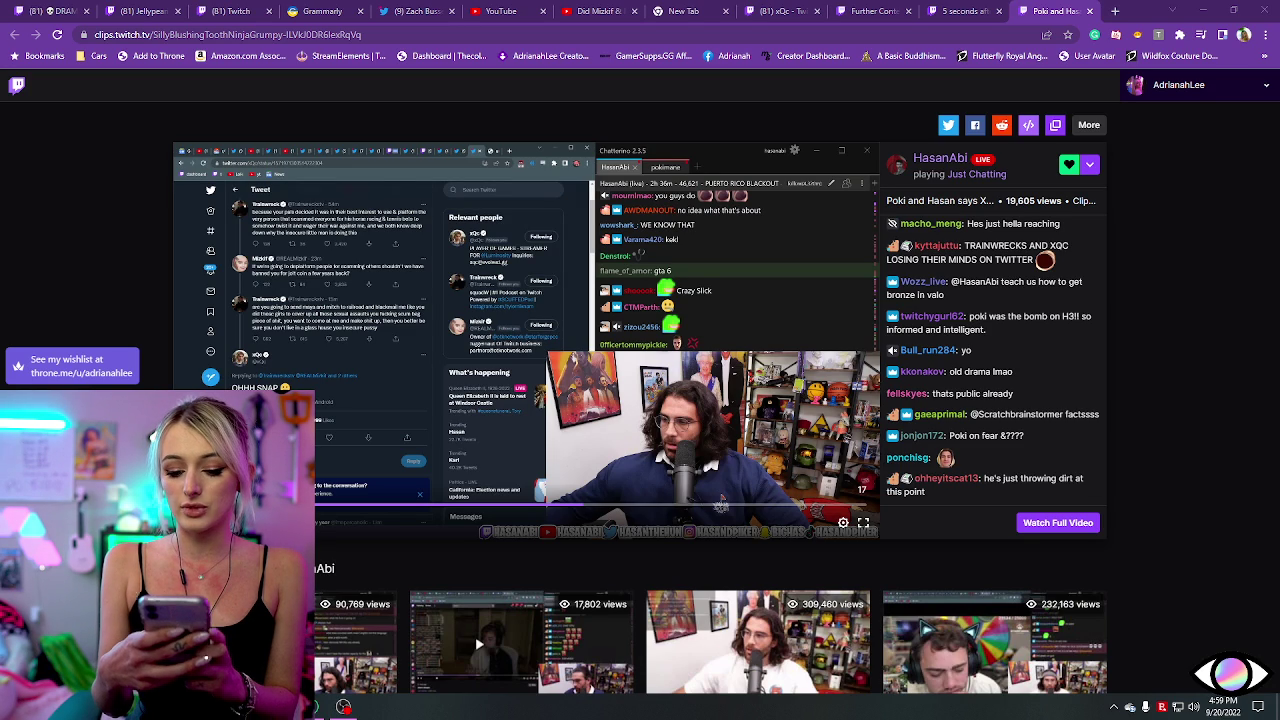Toggle the browser side panel
The height and width of the screenshot is (720, 1280).
[1222, 34]
